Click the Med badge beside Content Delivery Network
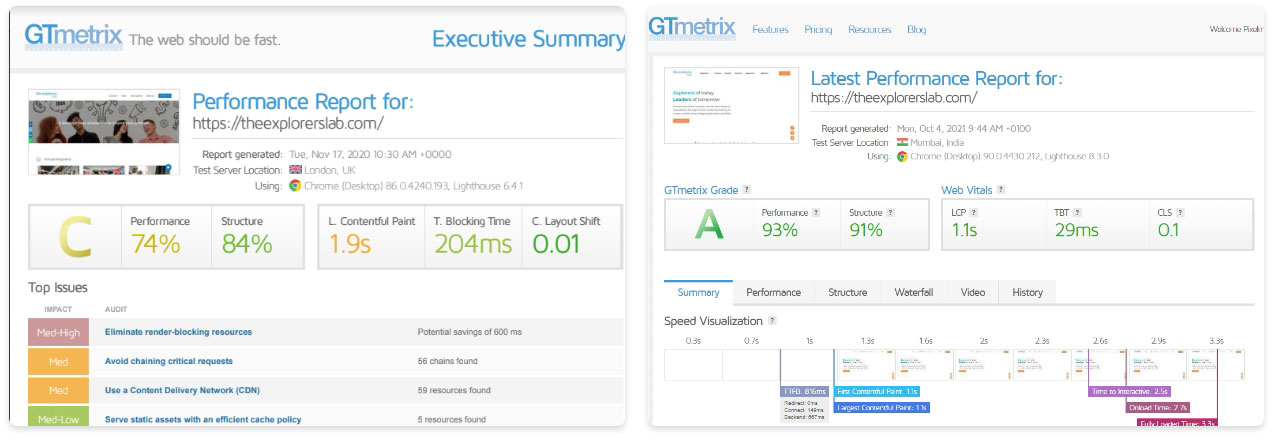Image resolution: width=1273 pixels, height=438 pixels. coord(58,390)
